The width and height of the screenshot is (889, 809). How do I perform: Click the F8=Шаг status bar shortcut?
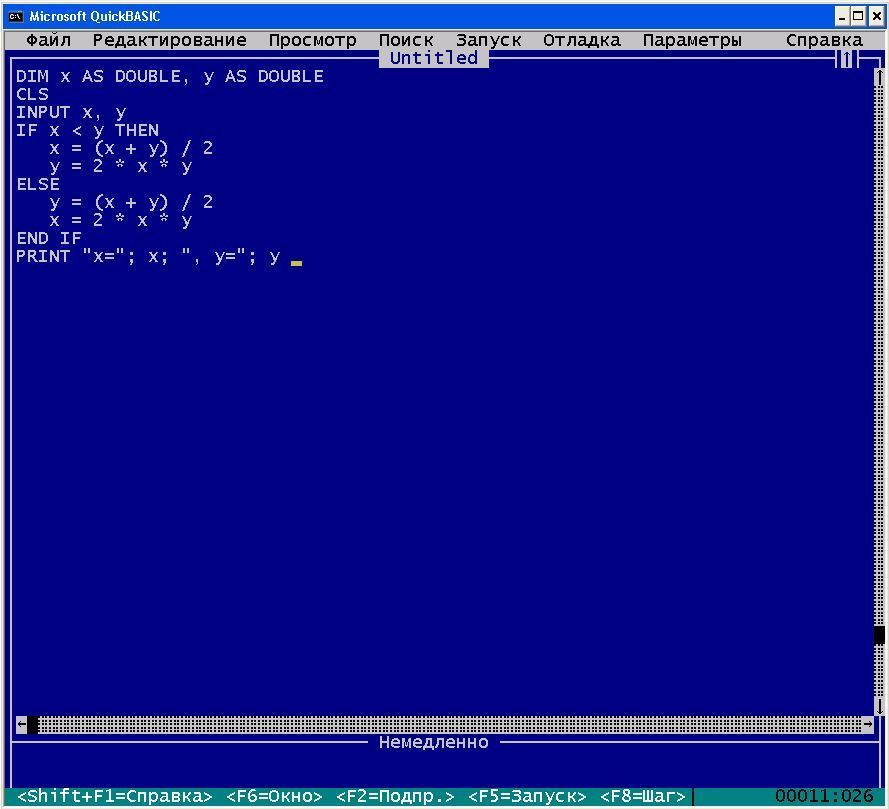tap(643, 797)
